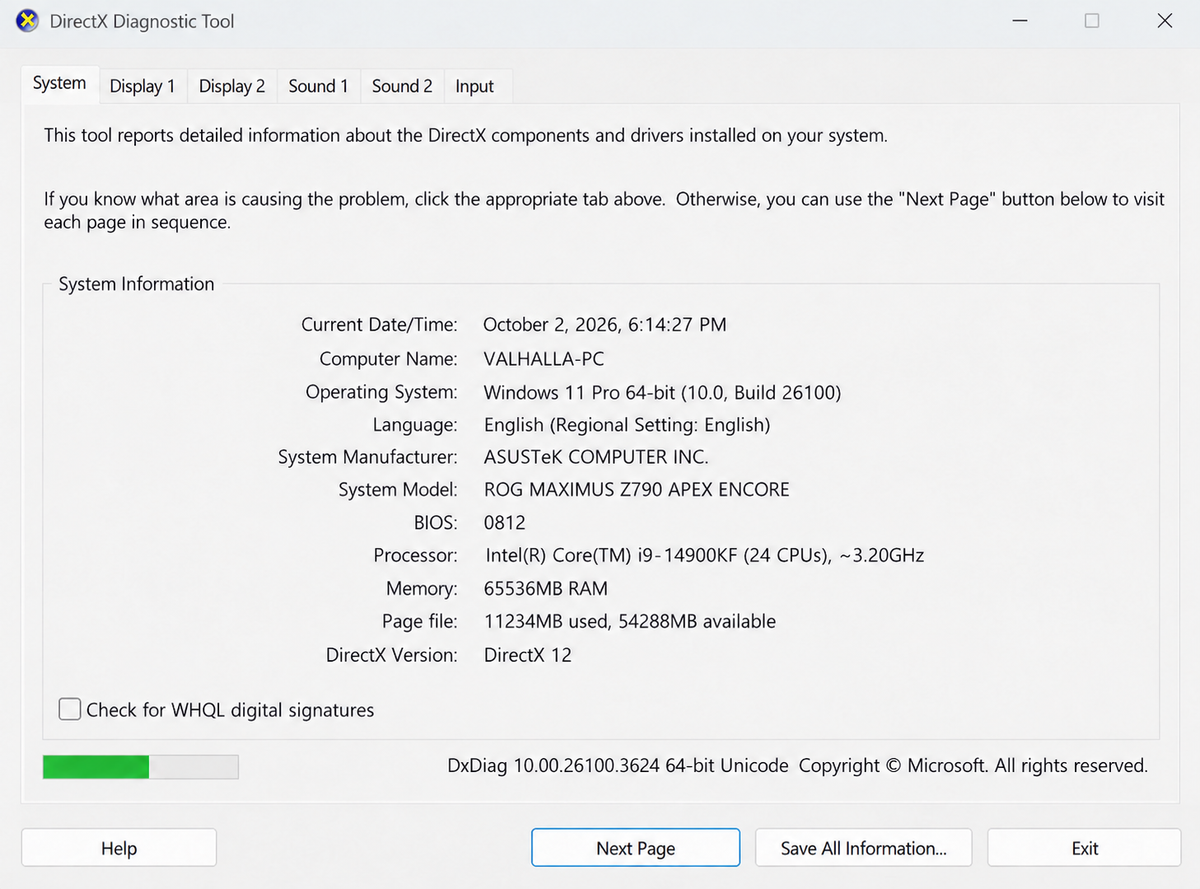The height and width of the screenshot is (889, 1200).
Task: Open the Sound 2 tab
Action: click(402, 86)
